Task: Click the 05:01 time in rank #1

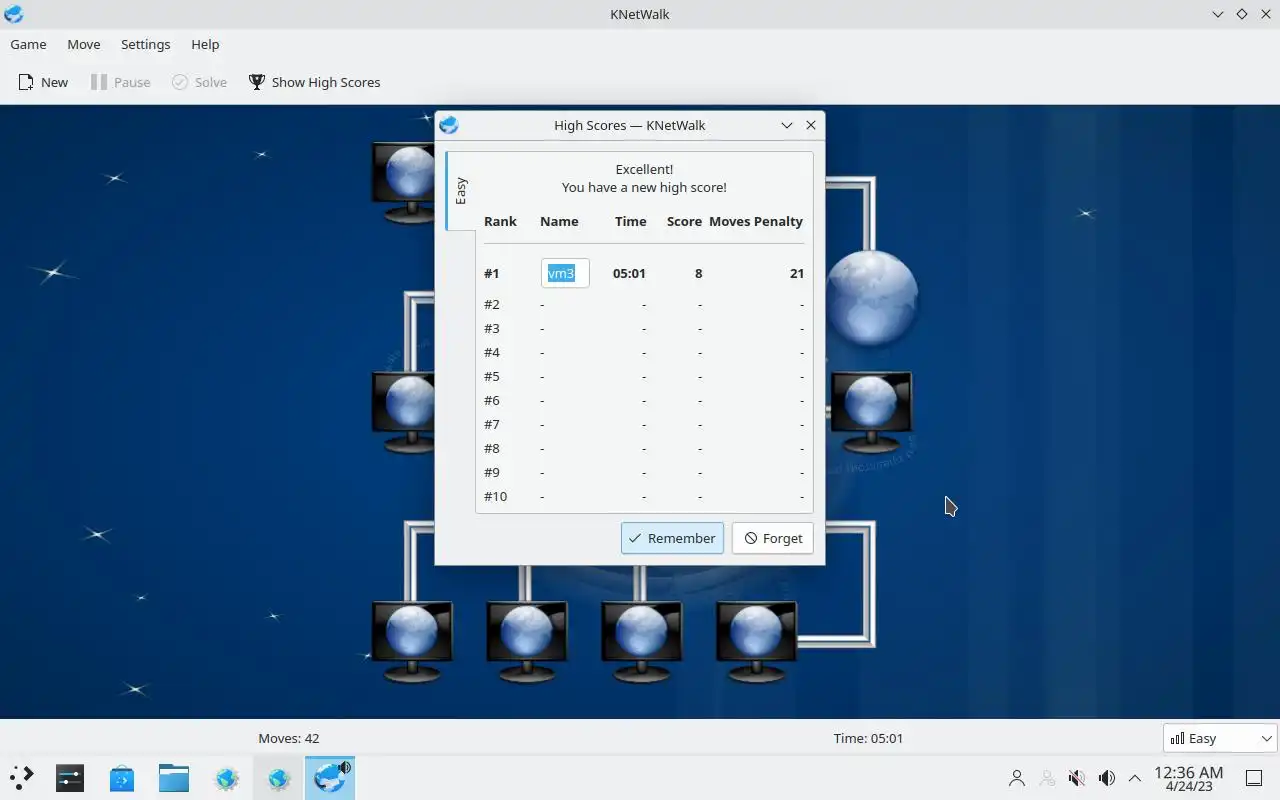Action: click(x=629, y=273)
